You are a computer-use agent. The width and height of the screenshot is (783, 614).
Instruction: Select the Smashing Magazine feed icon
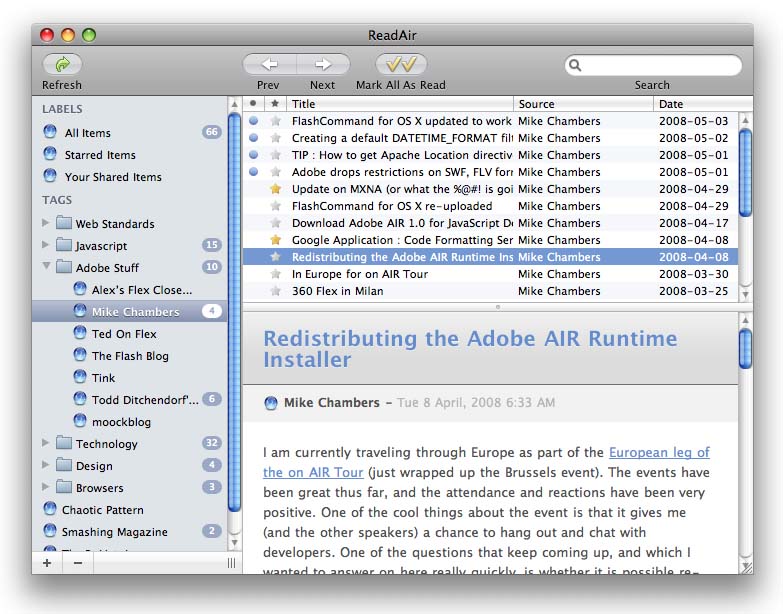tap(49, 531)
